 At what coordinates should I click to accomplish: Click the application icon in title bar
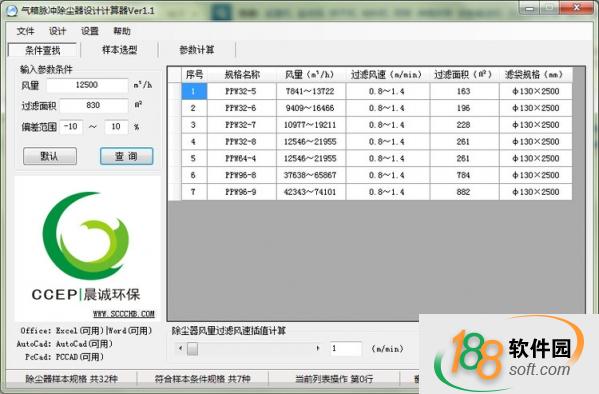pos(12,11)
